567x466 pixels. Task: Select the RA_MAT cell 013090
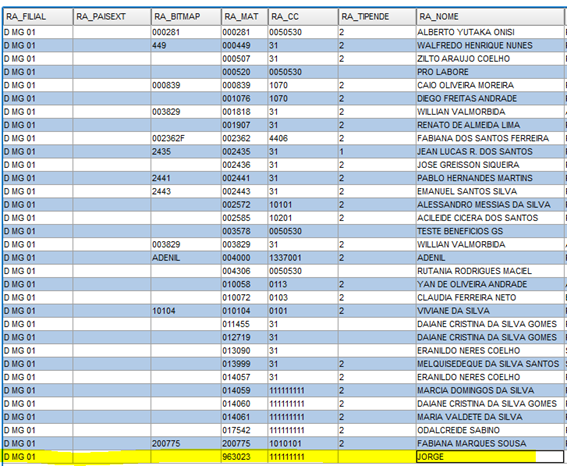244,351
